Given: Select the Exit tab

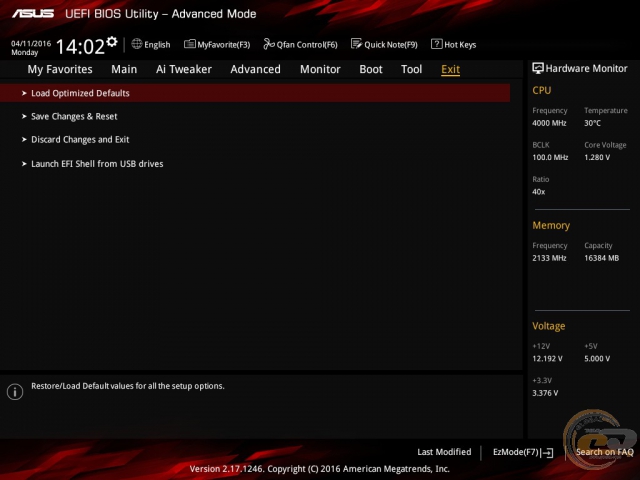Looking at the screenshot, I should tap(451, 69).
